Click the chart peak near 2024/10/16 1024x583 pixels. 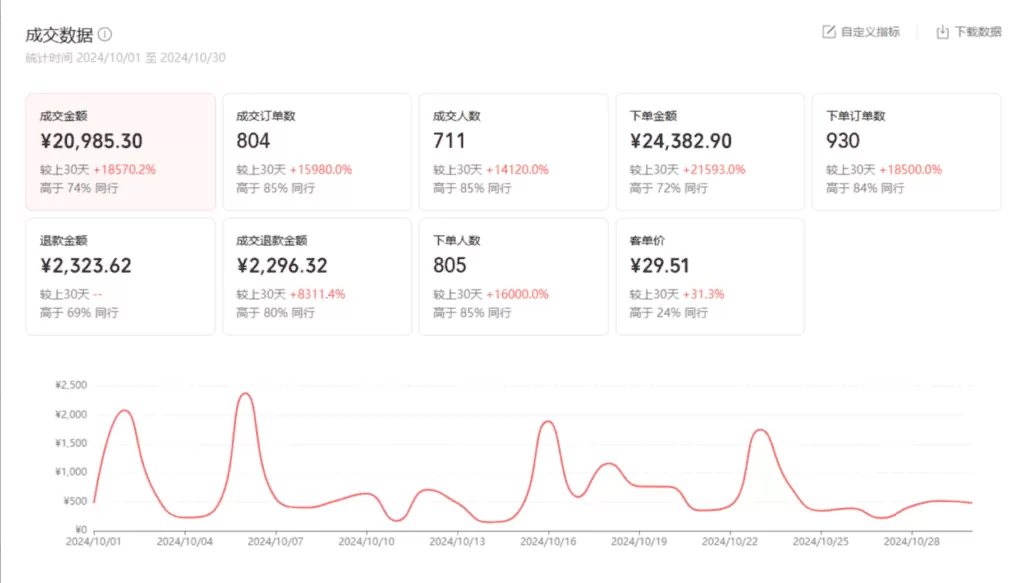pyautogui.click(x=548, y=421)
